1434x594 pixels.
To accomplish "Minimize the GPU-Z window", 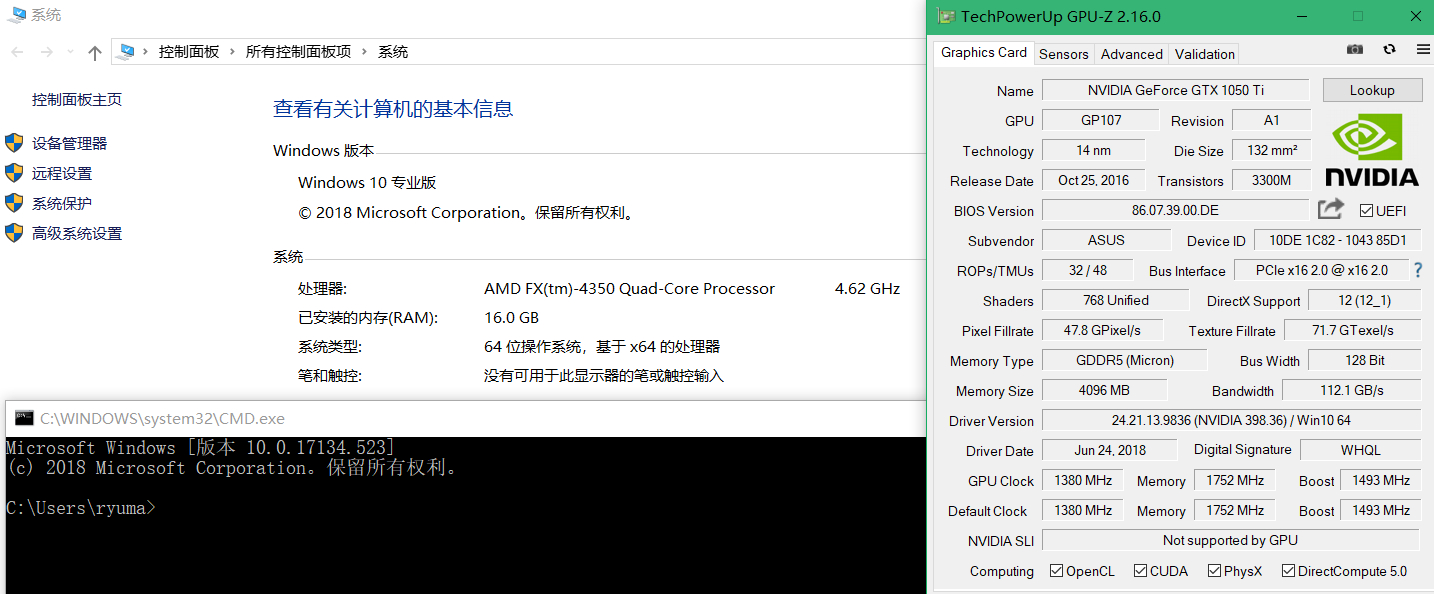I will click(1300, 16).
